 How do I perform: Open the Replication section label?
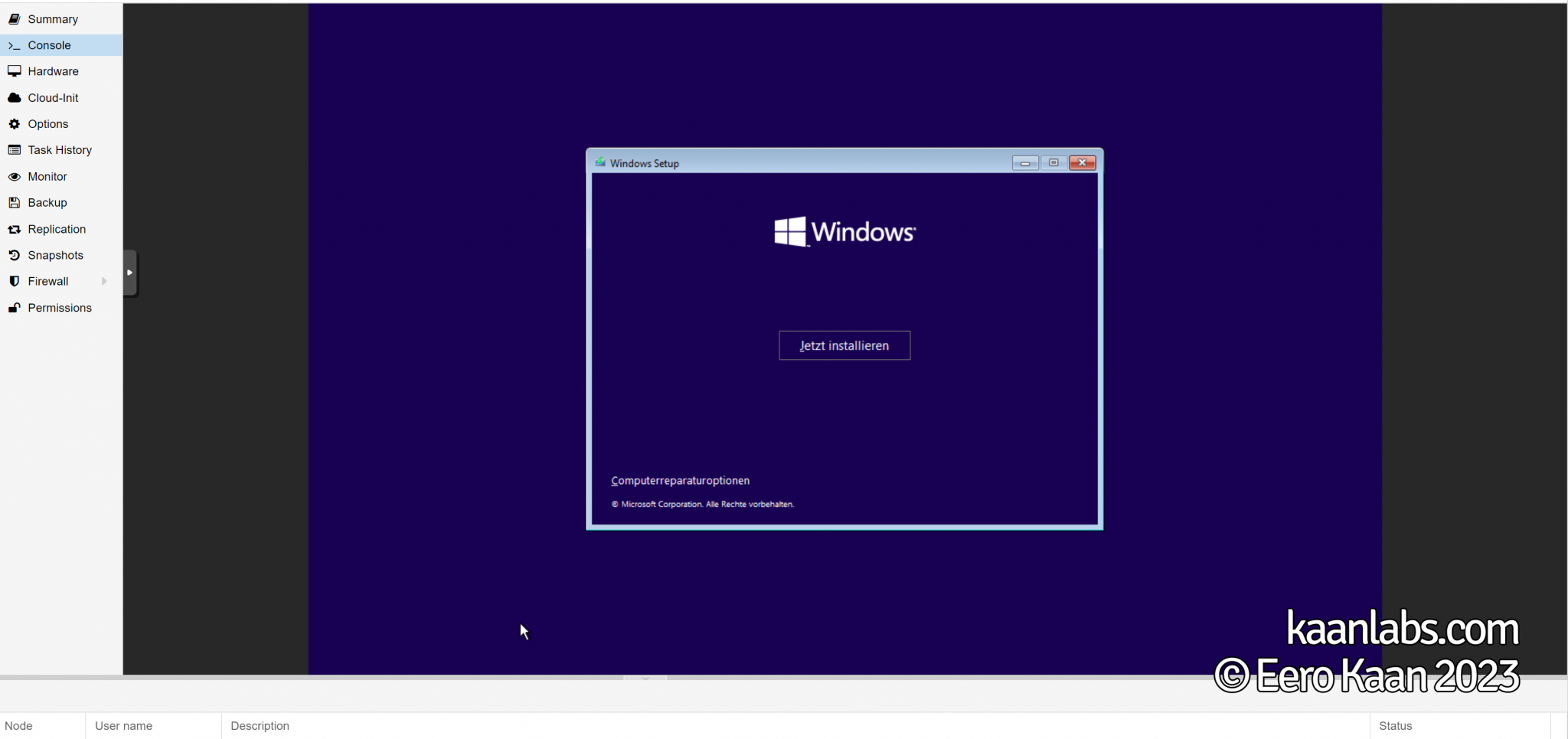[57, 230]
